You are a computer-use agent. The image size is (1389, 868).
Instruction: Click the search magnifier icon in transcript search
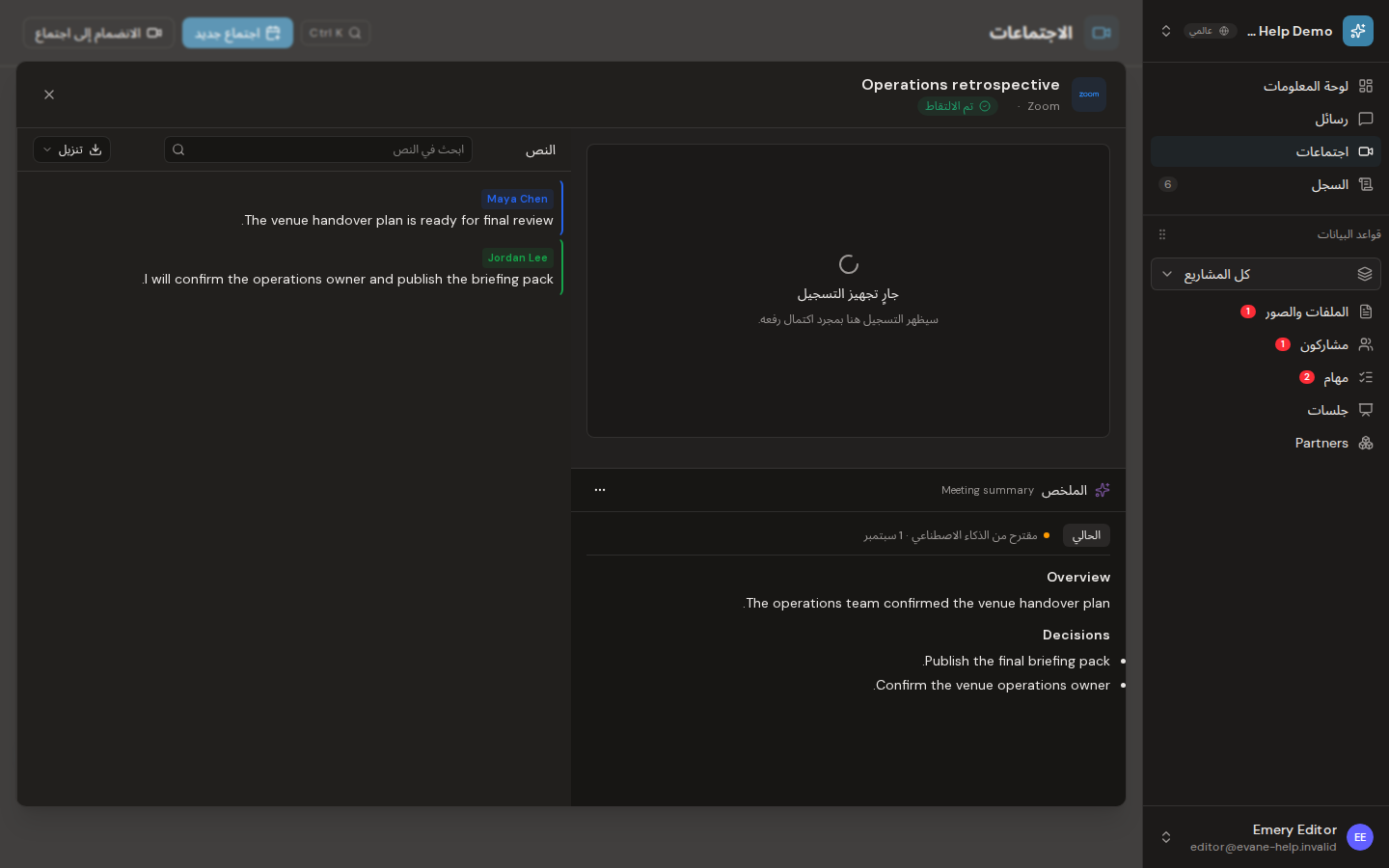pyautogui.click(x=178, y=149)
